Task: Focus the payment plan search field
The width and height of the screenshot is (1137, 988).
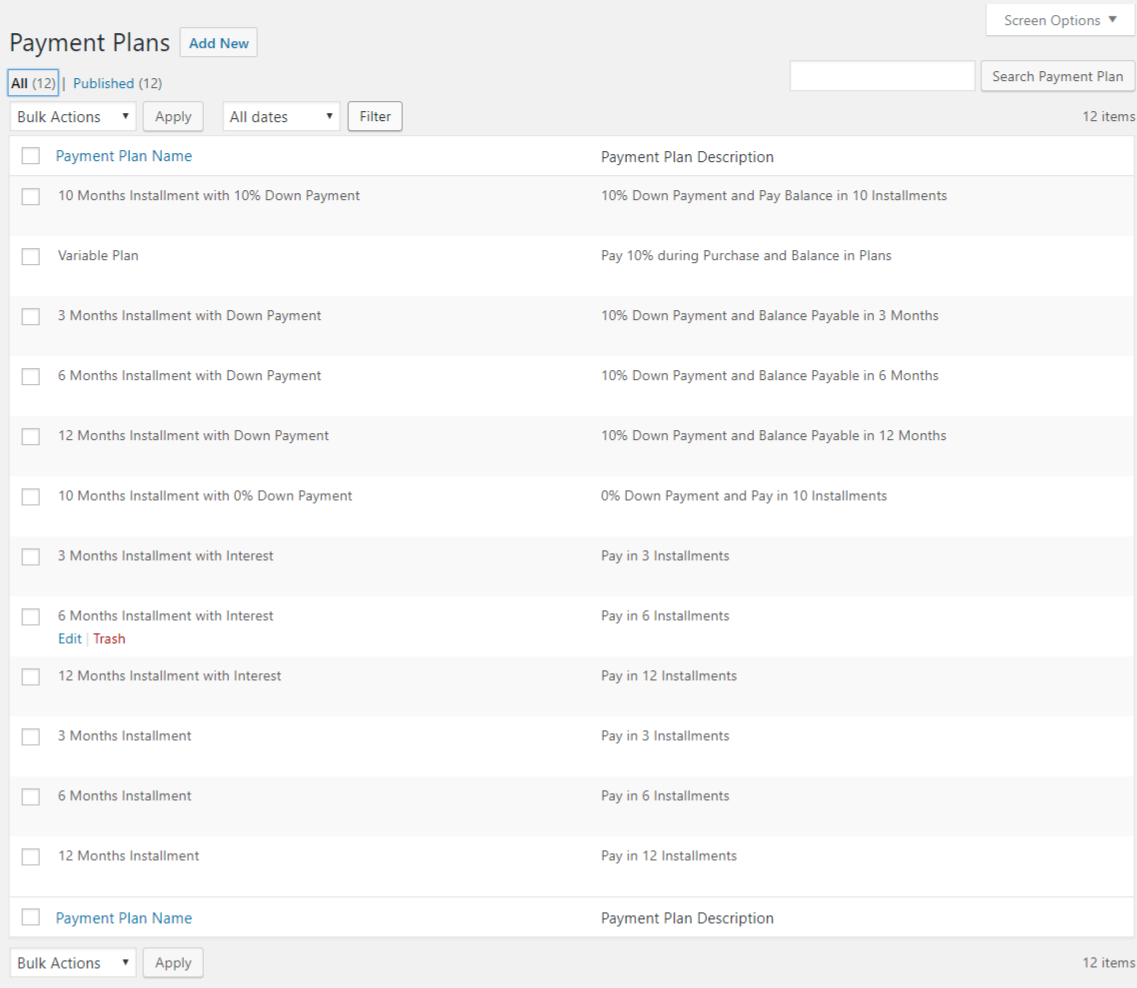Action: click(882, 76)
